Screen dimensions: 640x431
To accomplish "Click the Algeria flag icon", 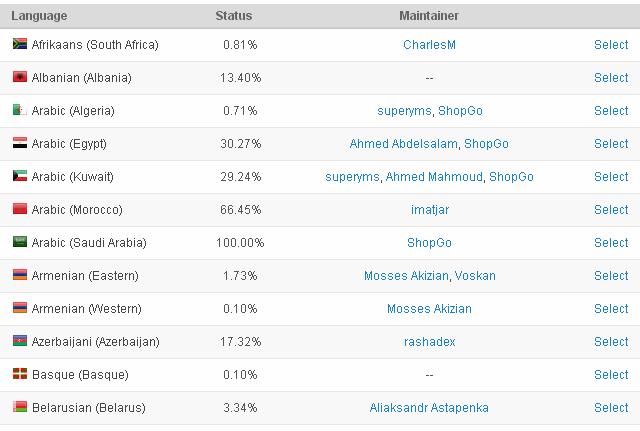I will [x=19, y=111].
